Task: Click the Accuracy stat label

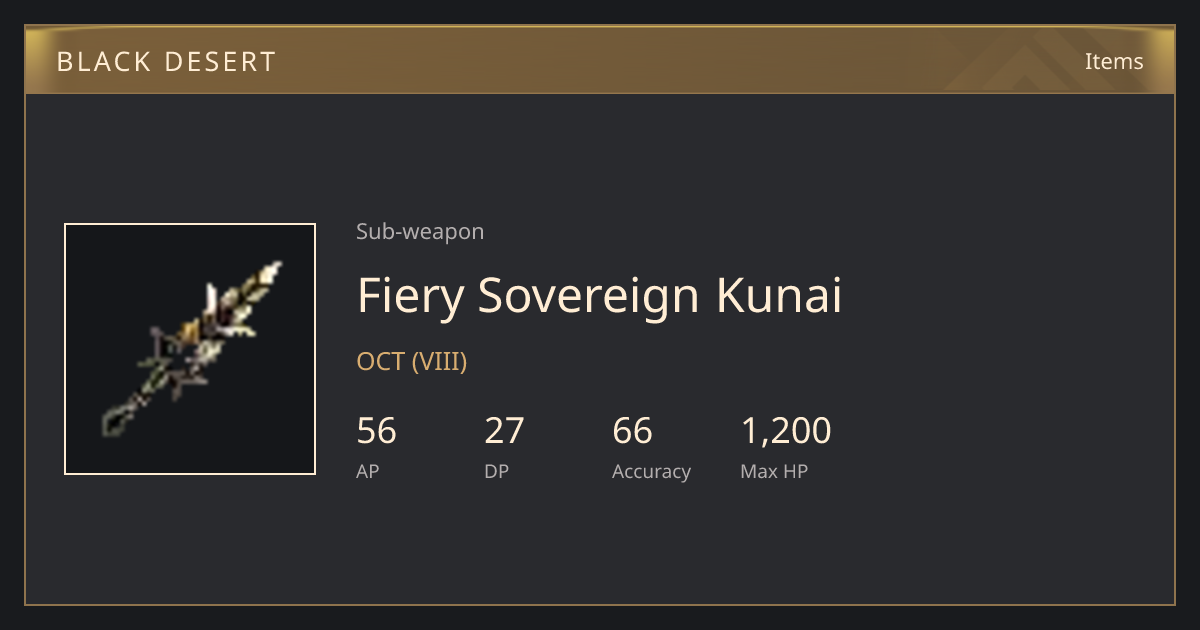Action: pos(651,472)
